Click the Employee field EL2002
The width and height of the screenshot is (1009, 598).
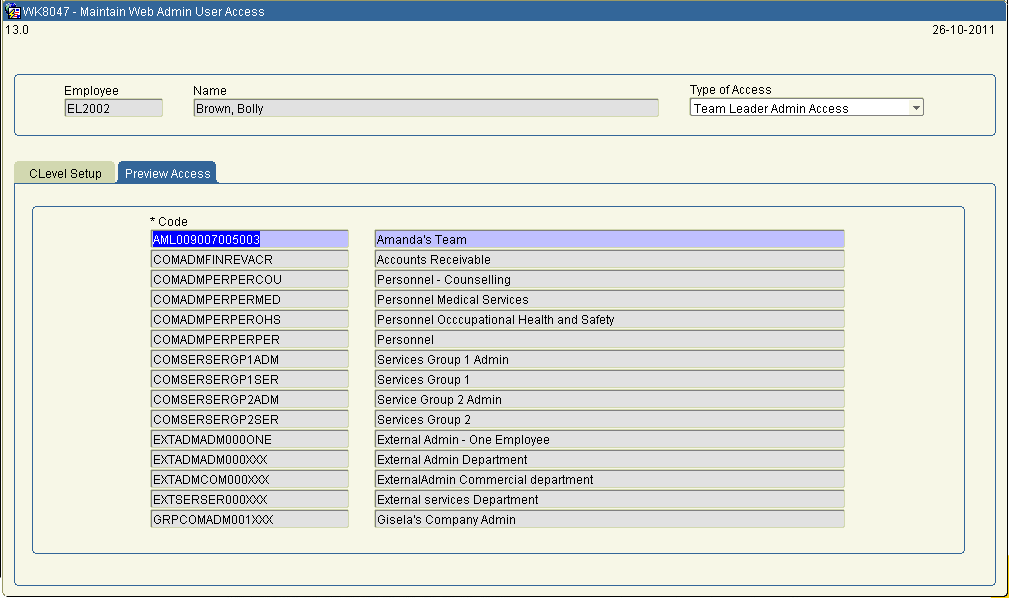pyautogui.click(x=113, y=108)
